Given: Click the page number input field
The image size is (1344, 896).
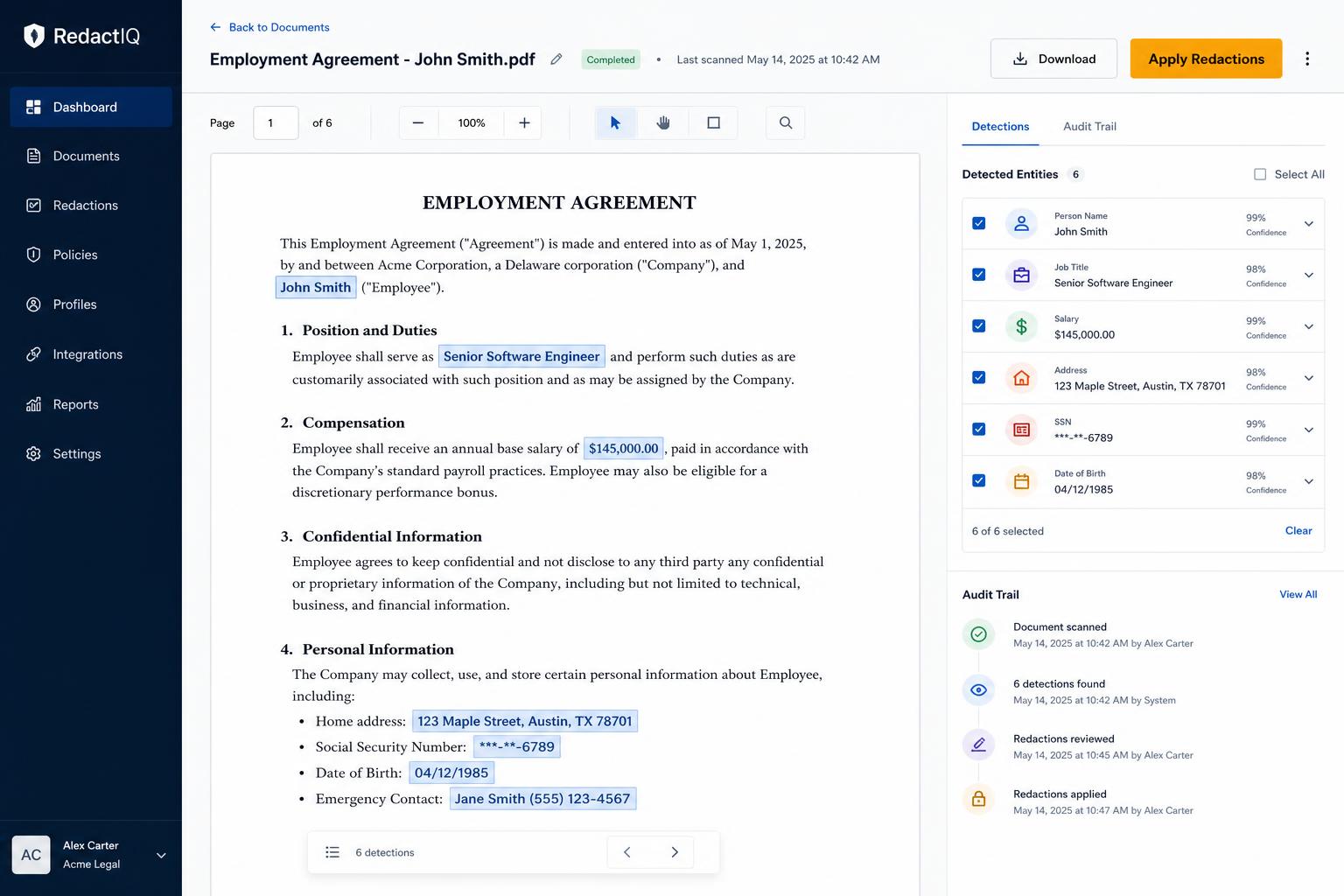Looking at the screenshot, I should point(276,123).
